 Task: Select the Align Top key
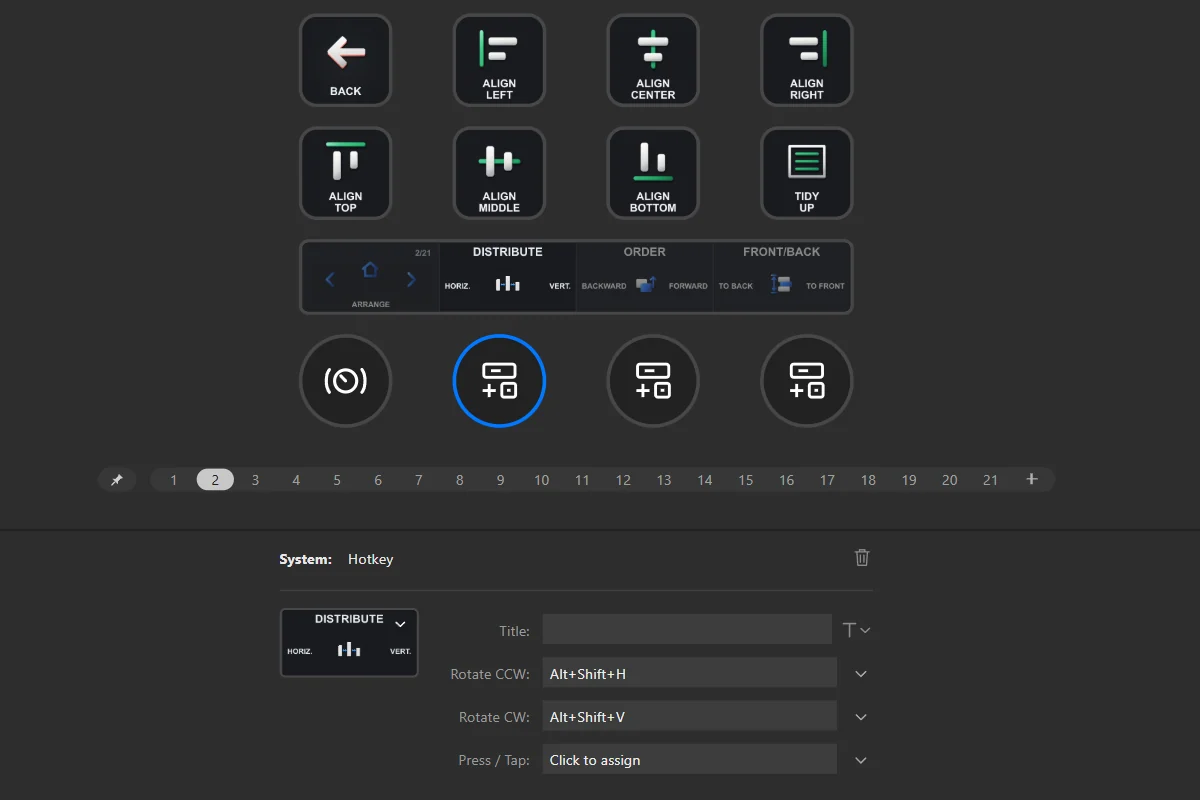(346, 173)
